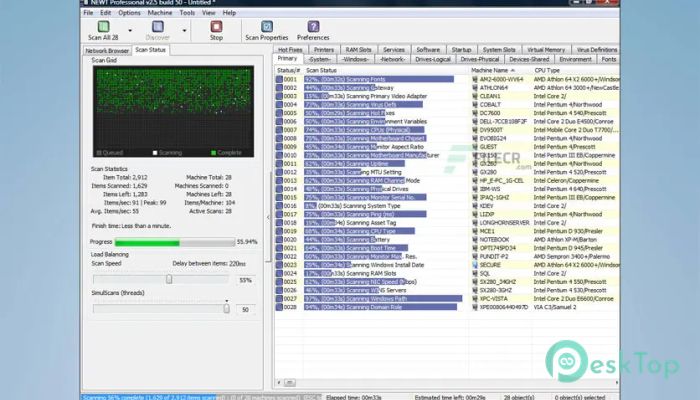This screenshot has width=700, height=400.
Task: Open the RAM Slots tab
Action: (358, 50)
